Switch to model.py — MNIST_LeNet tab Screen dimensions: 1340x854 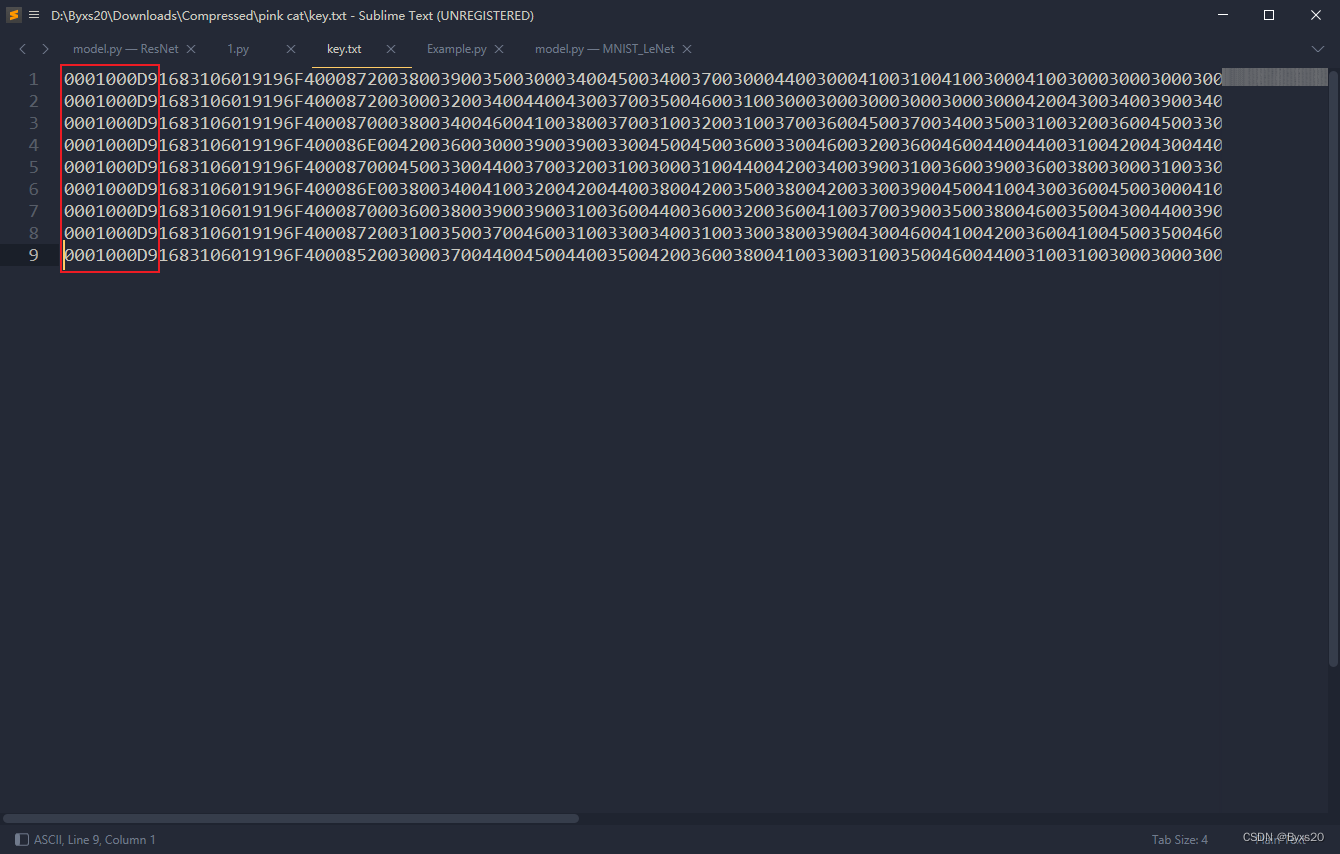(605, 49)
